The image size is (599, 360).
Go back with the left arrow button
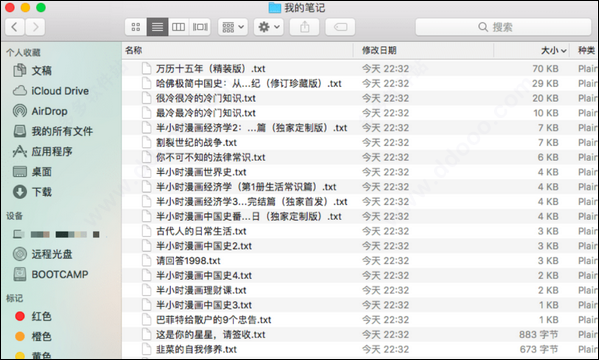pos(15,27)
